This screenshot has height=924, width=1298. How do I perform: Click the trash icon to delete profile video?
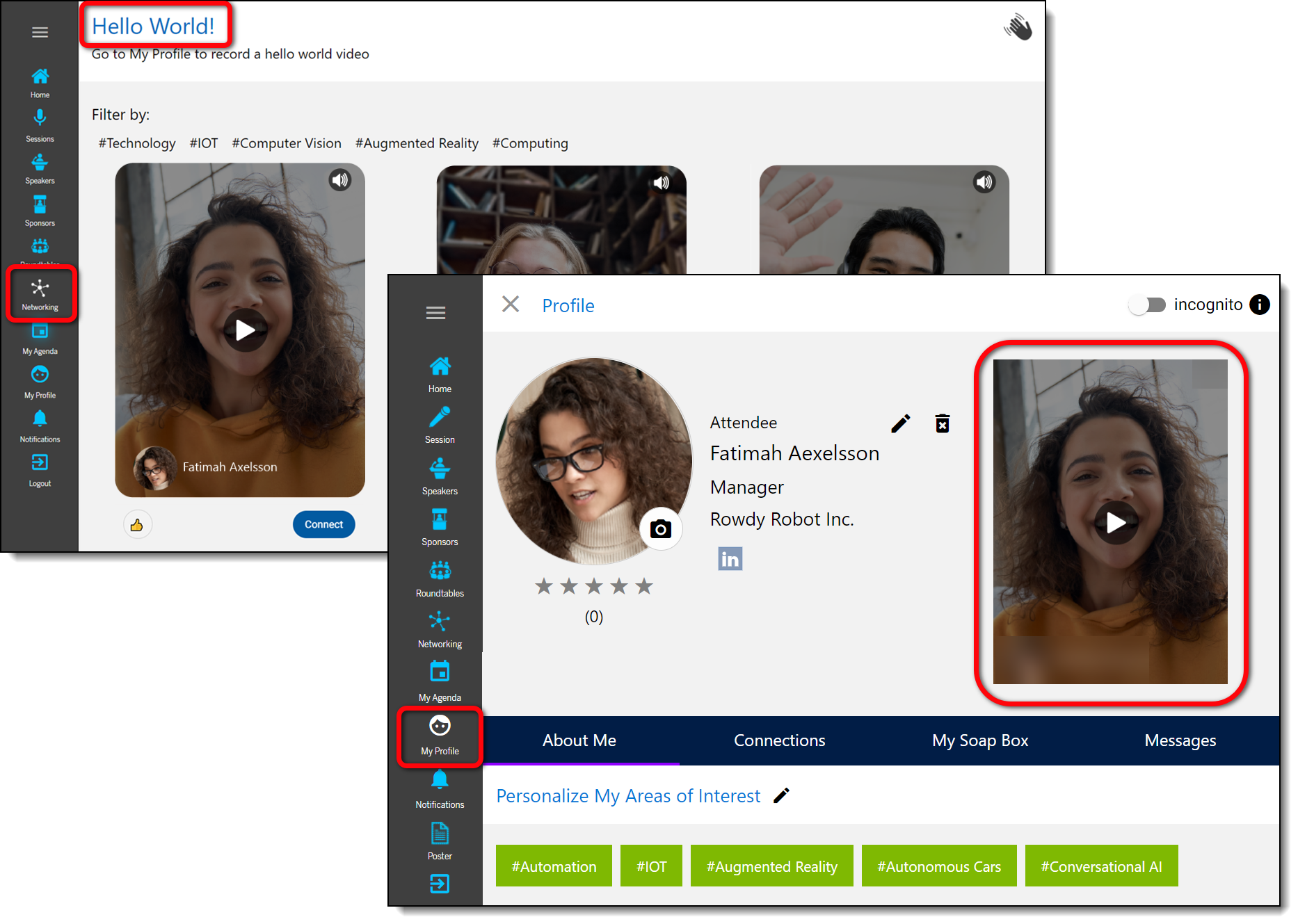point(942,423)
